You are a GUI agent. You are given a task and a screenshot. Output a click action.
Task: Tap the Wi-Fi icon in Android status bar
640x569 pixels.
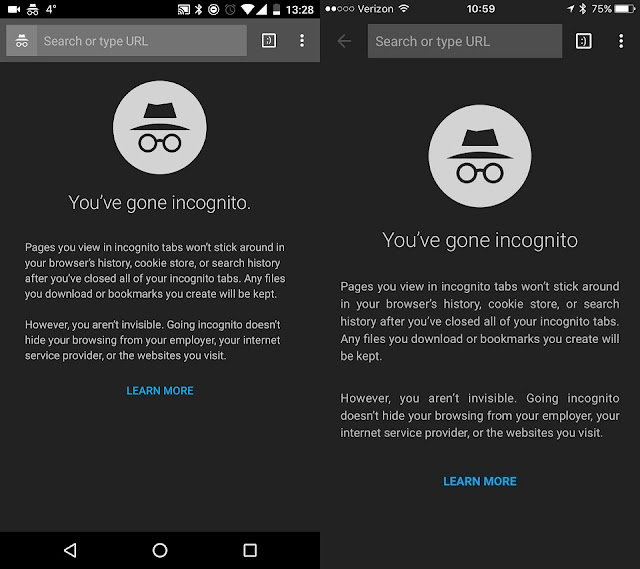(247, 9)
